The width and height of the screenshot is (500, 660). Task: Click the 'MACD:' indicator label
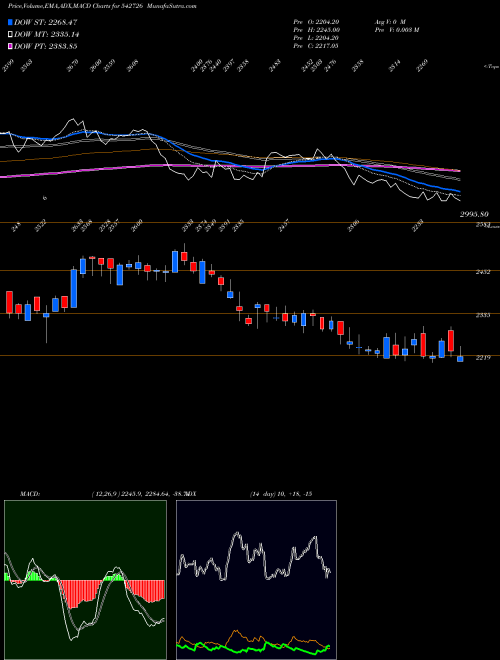coord(30,494)
